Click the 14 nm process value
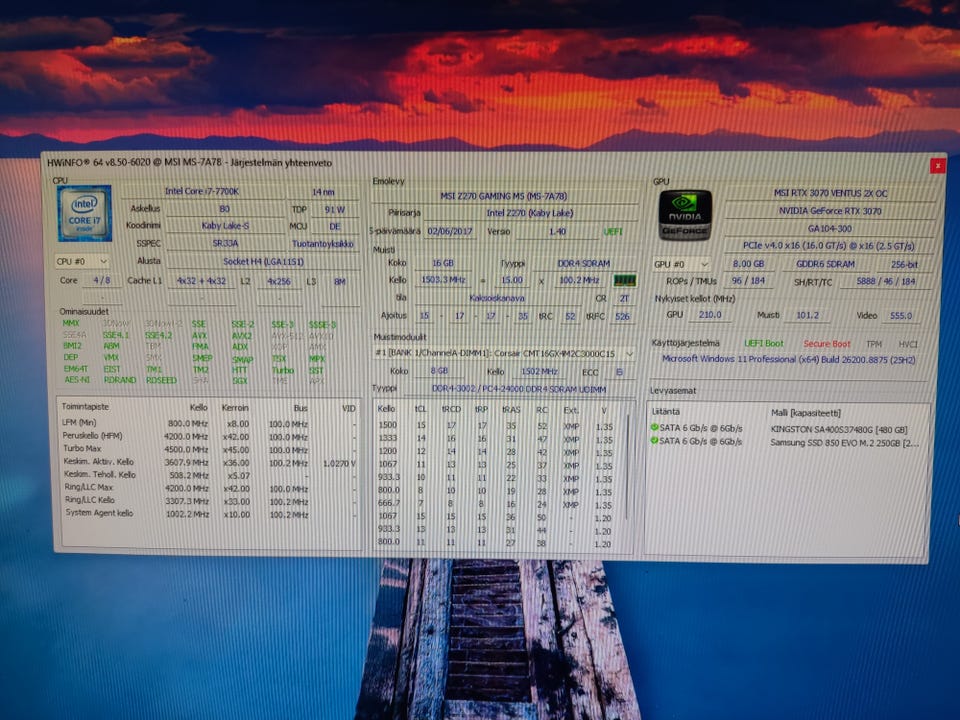 coord(323,192)
